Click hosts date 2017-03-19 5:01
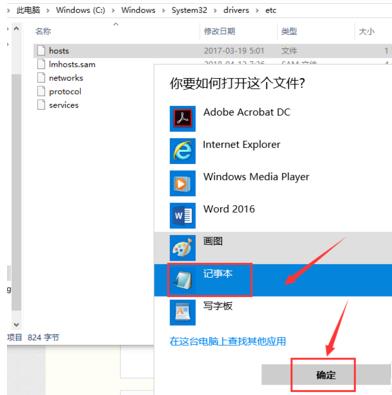Image resolution: width=392 pixels, height=395 pixels. point(234,51)
